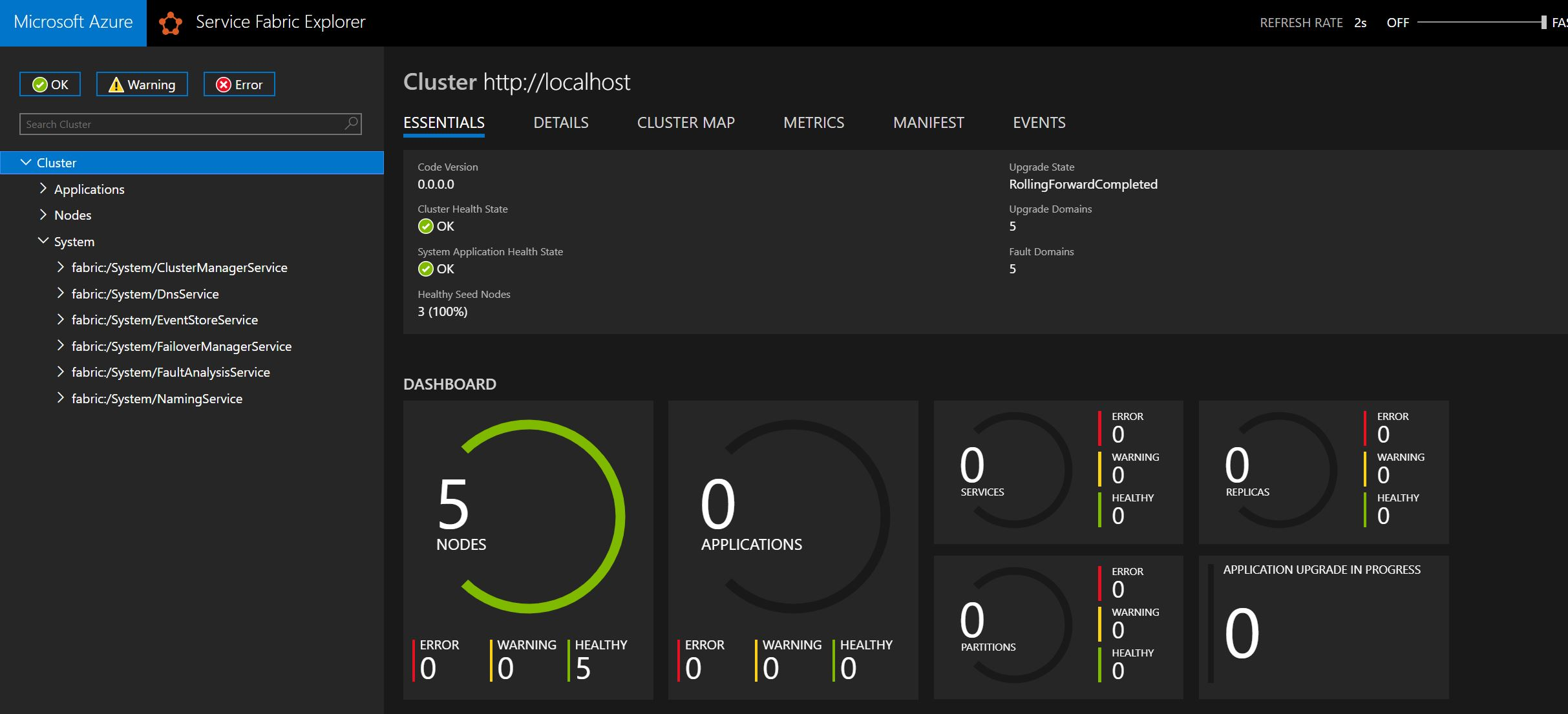This screenshot has height=714, width=1568.
Task: Select the System item in the tree
Action: coord(74,242)
